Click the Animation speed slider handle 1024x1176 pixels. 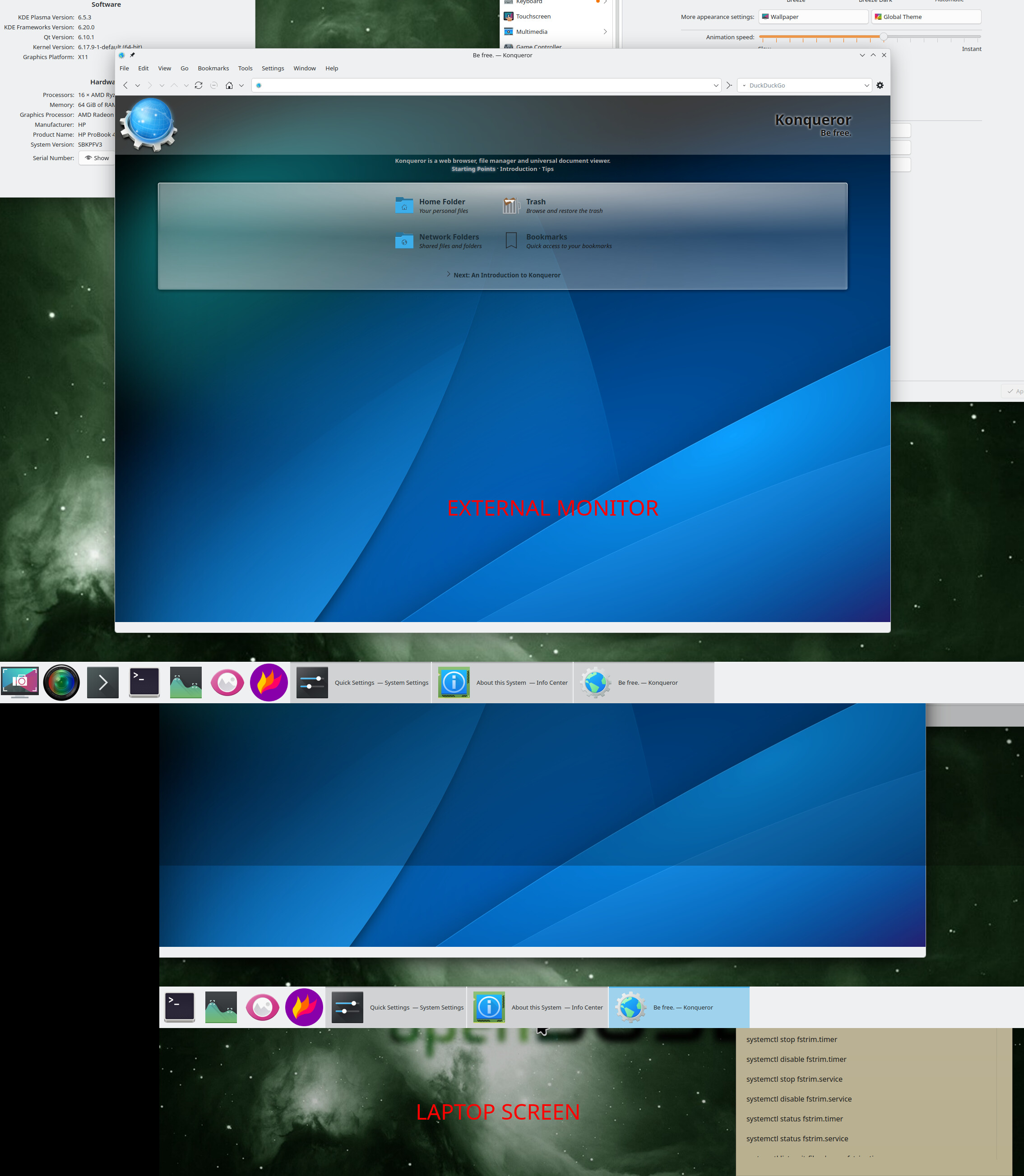884,37
